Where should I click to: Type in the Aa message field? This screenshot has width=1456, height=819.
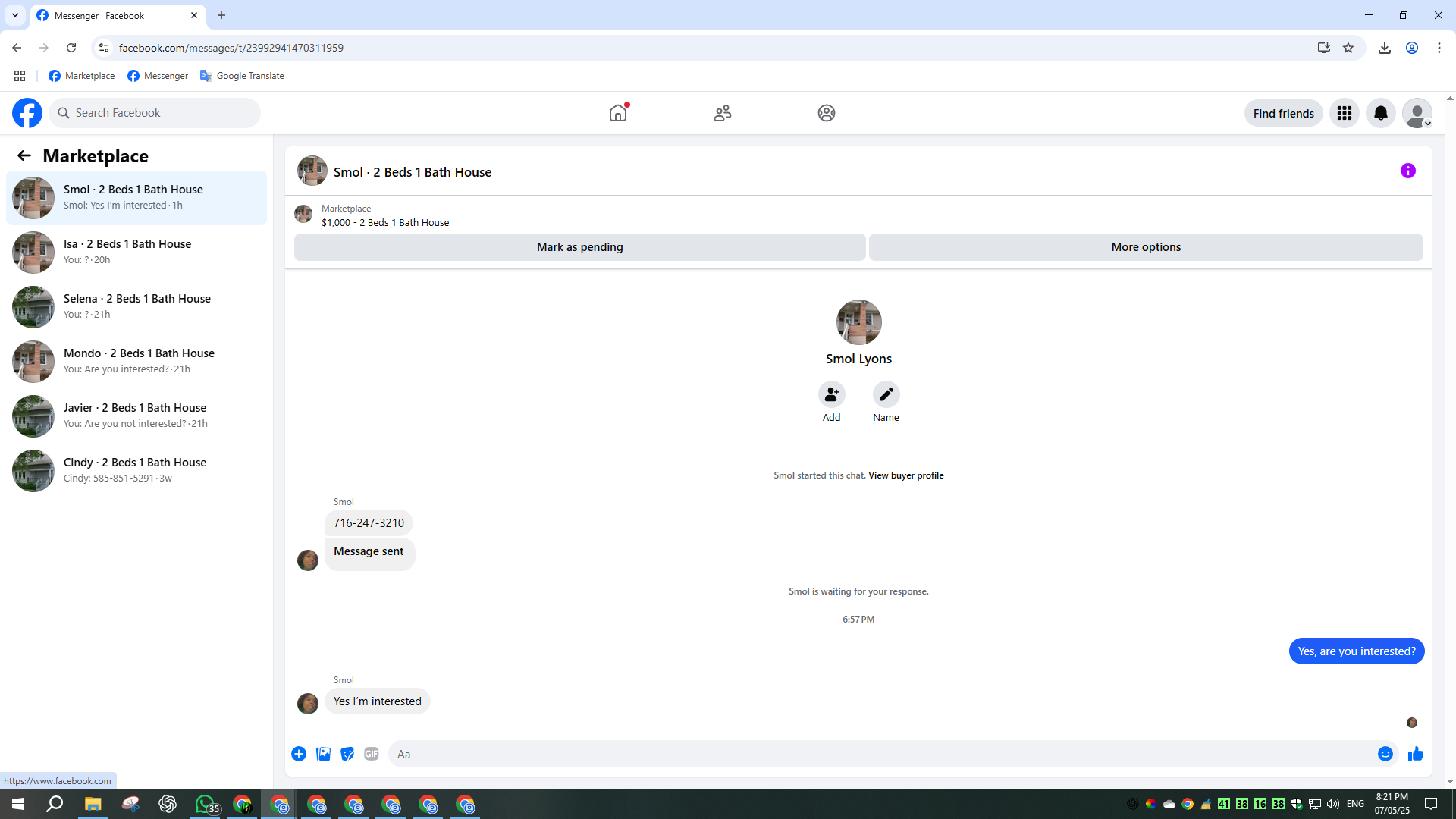pos(880,754)
